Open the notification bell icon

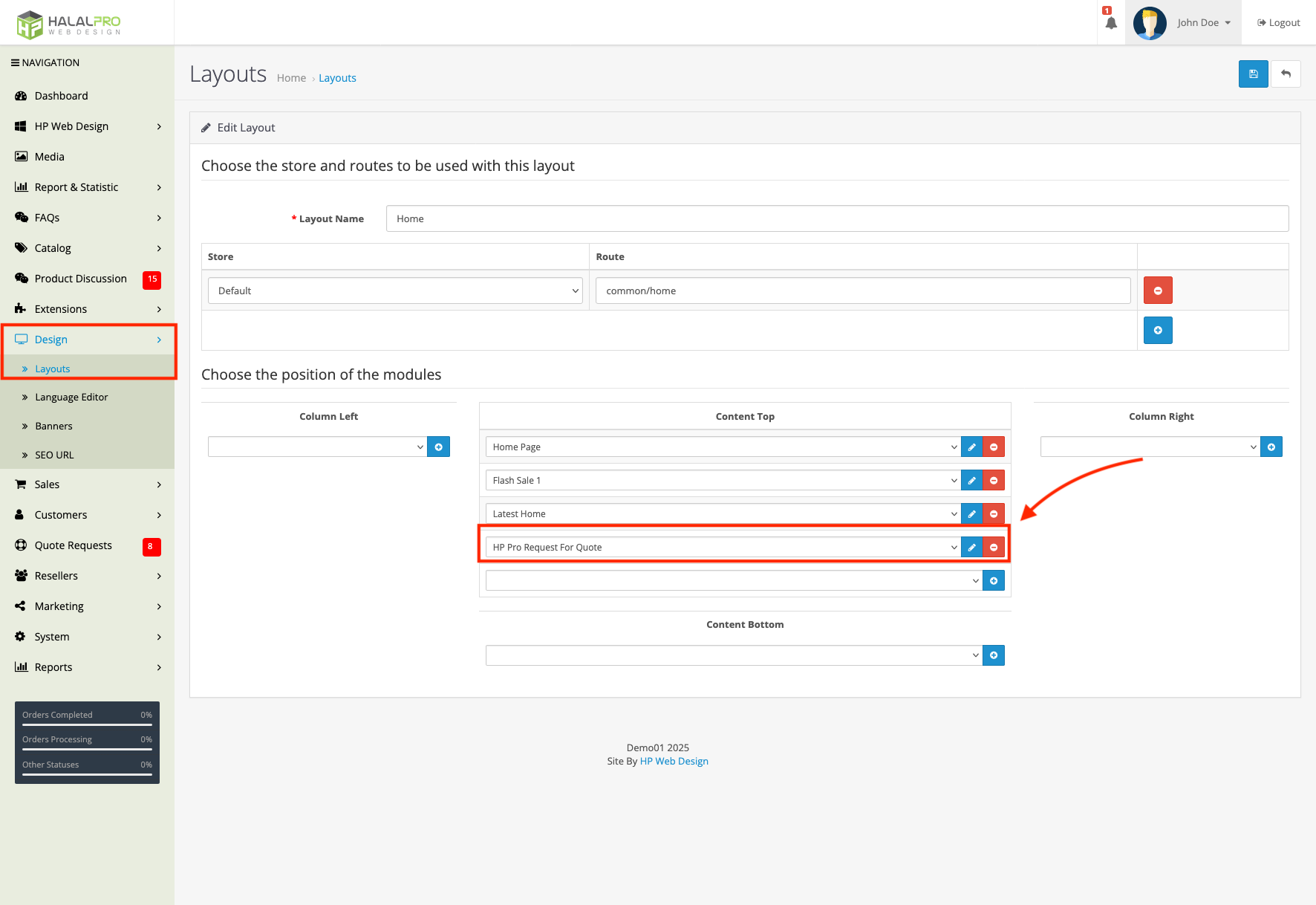click(x=1110, y=23)
